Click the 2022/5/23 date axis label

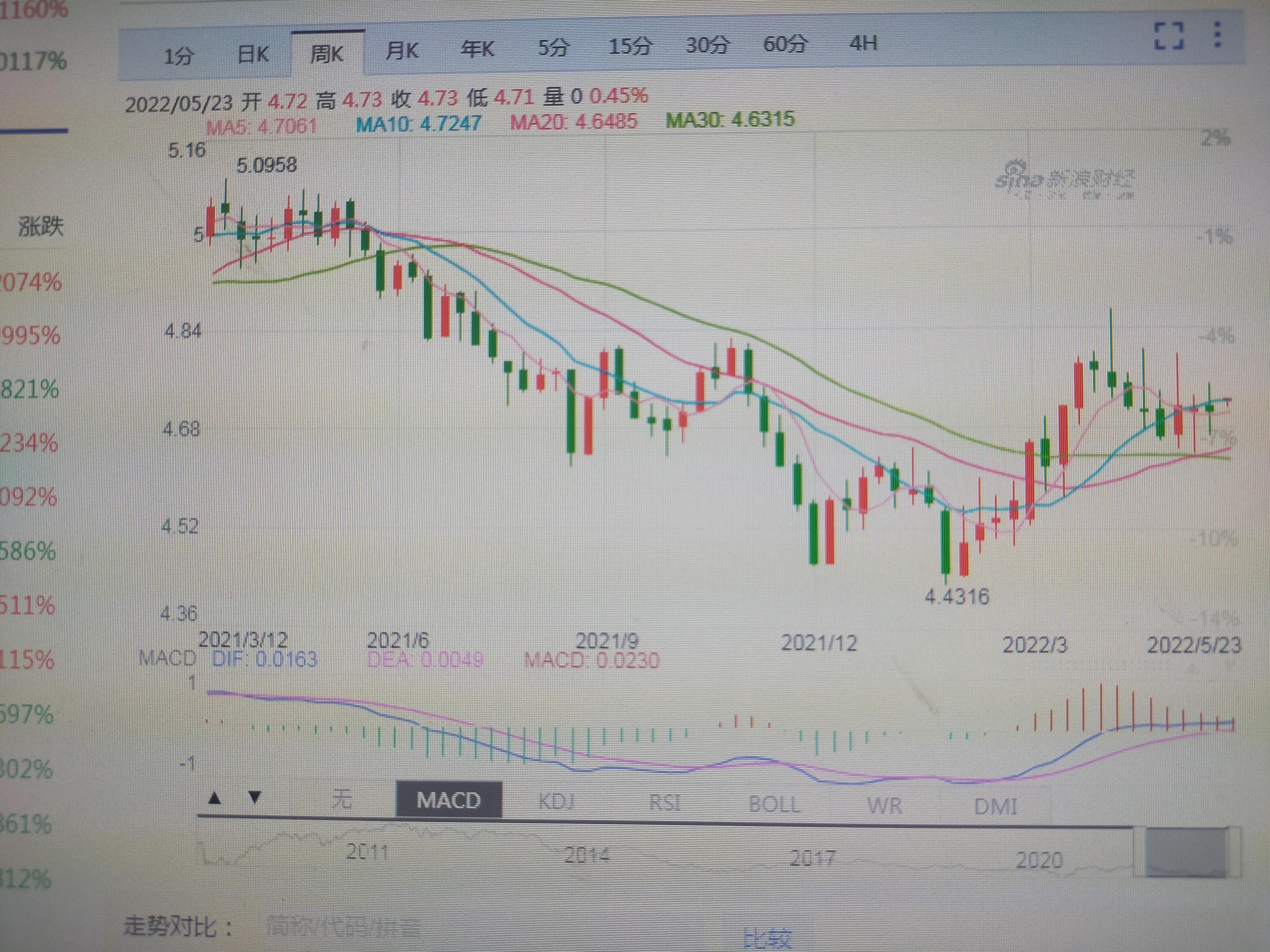pyautogui.click(x=1193, y=645)
